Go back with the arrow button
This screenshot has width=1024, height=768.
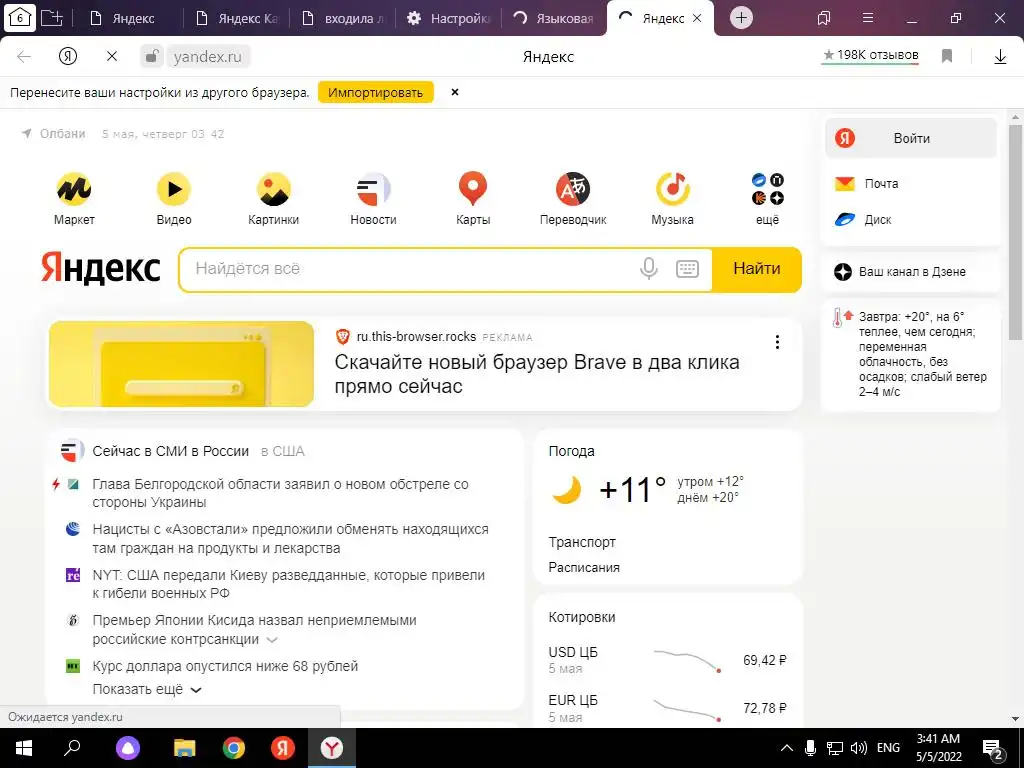(x=24, y=57)
